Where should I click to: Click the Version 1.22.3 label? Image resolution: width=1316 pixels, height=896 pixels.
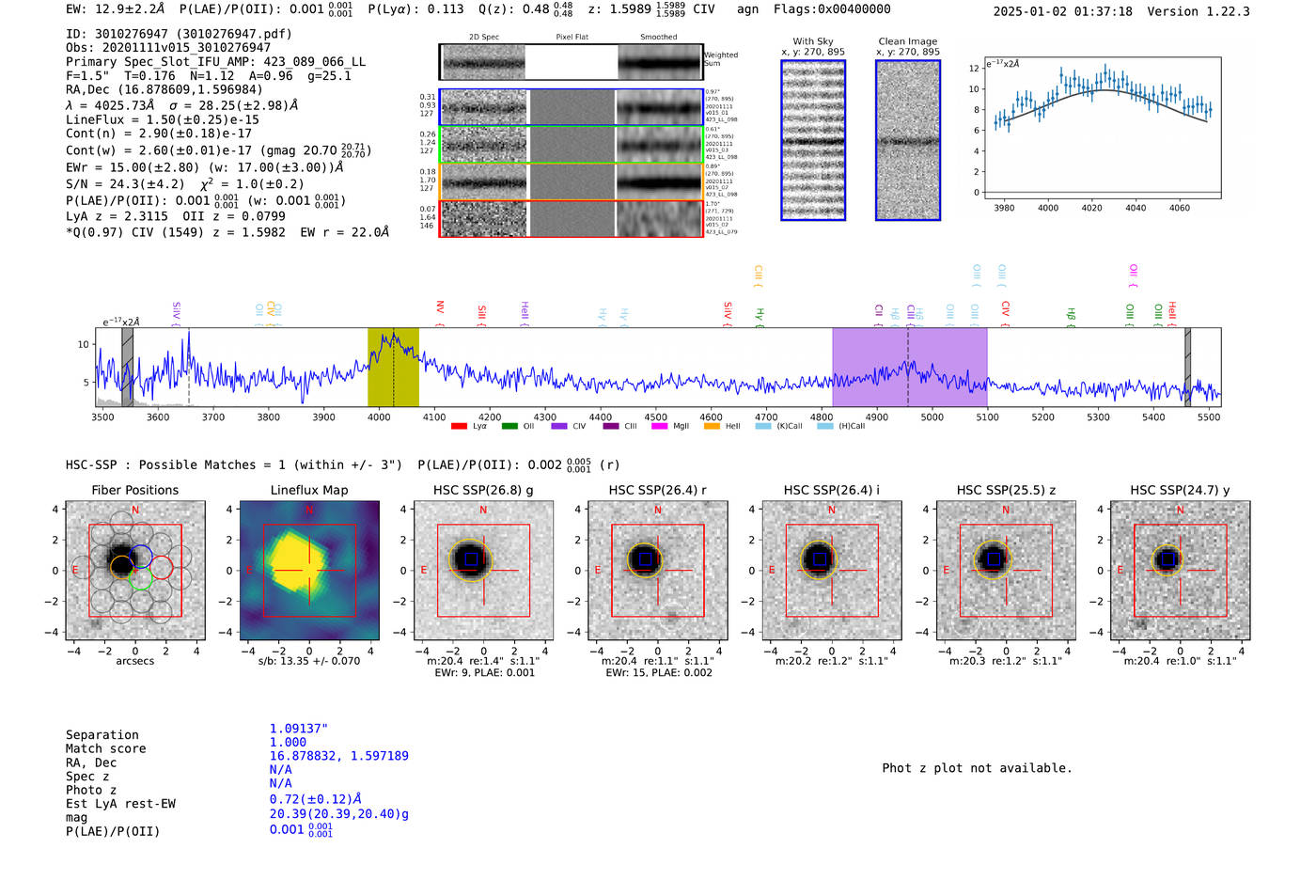tap(1198, 11)
